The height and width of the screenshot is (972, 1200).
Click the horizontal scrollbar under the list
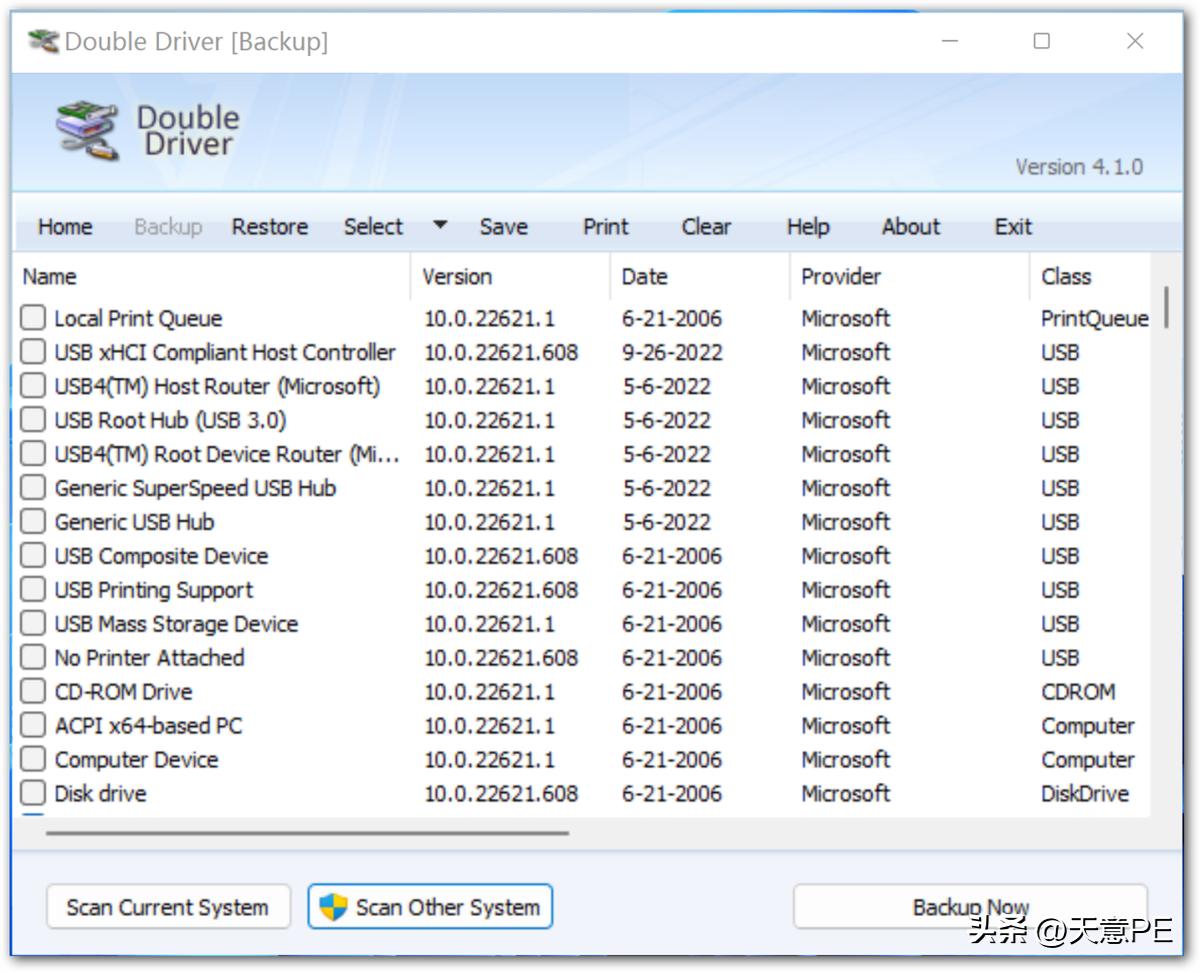307,832
